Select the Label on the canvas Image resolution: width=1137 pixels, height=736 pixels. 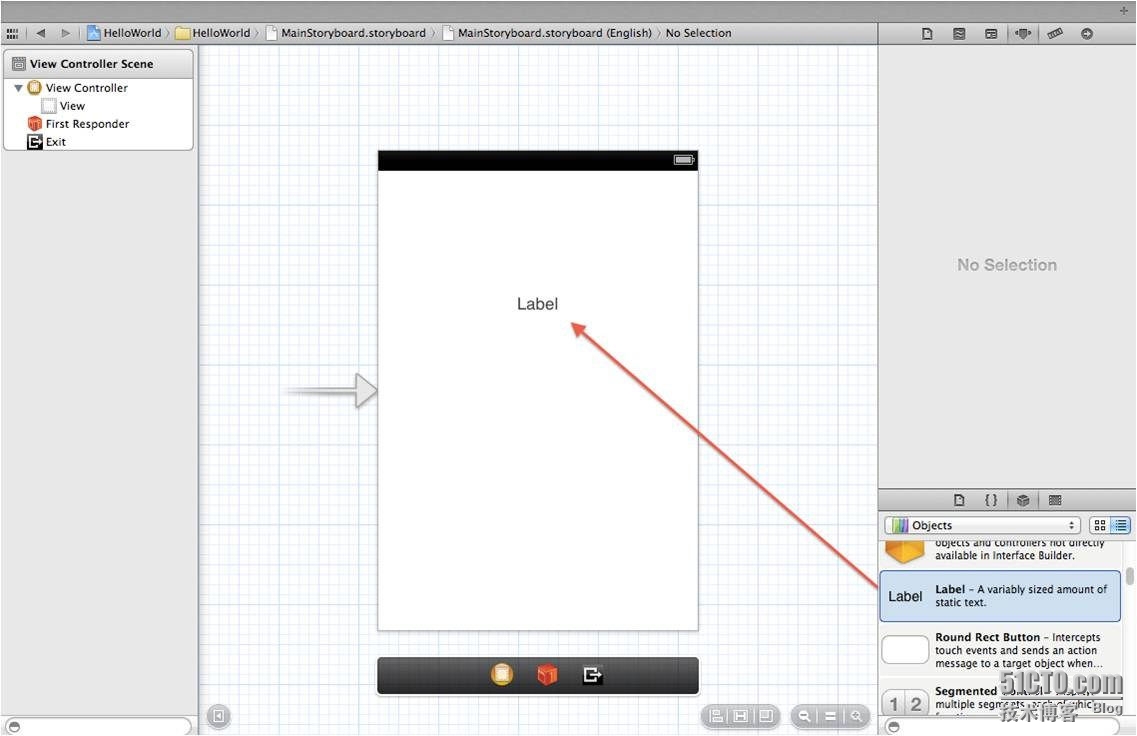coord(537,304)
